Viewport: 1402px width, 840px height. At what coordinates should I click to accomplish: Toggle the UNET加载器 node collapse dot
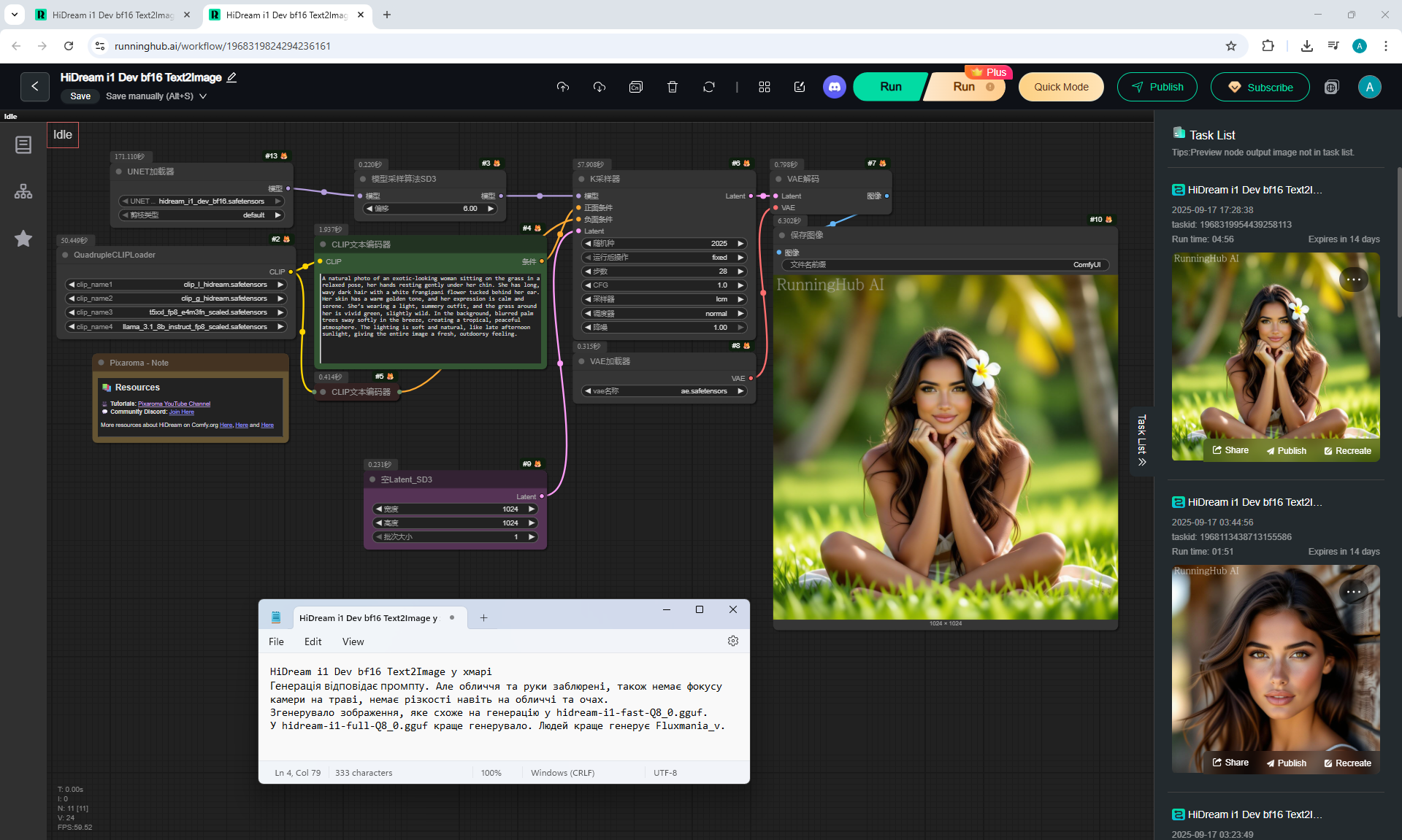pyautogui.click(x=118, y=172)
